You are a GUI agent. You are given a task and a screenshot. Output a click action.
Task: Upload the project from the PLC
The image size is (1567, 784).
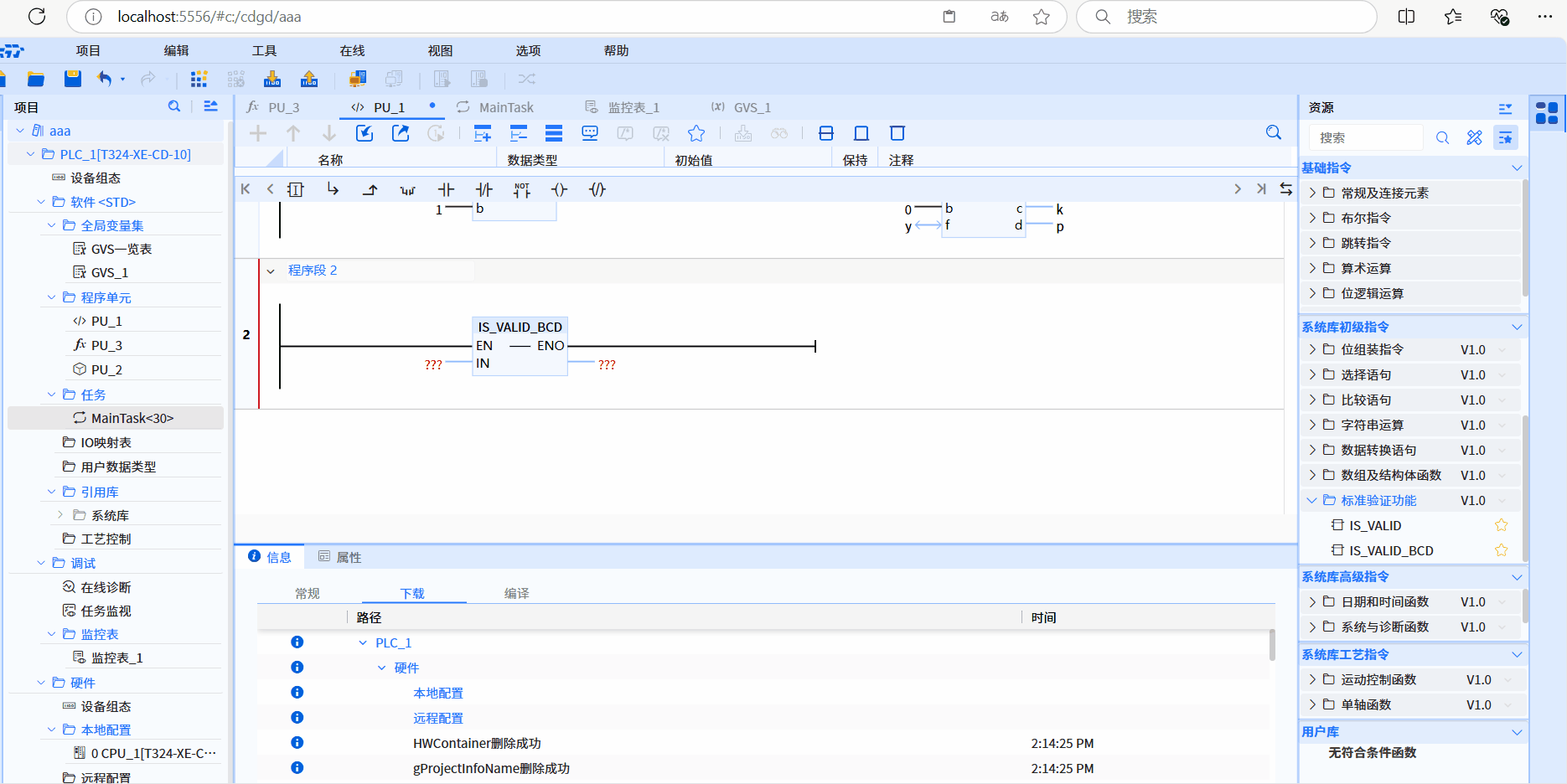[x=308, y=78]
